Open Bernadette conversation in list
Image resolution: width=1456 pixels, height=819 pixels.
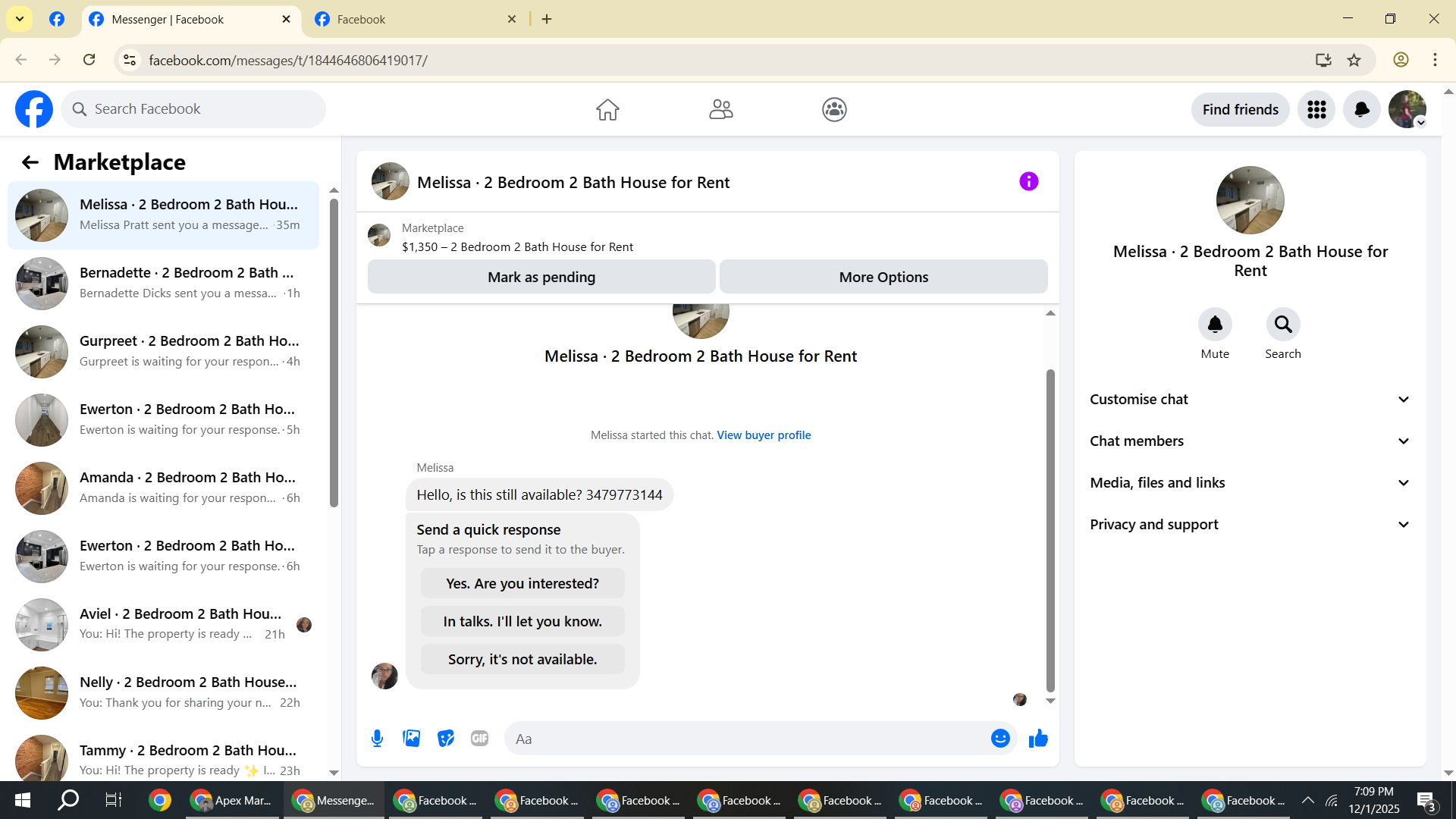[163, 284]
